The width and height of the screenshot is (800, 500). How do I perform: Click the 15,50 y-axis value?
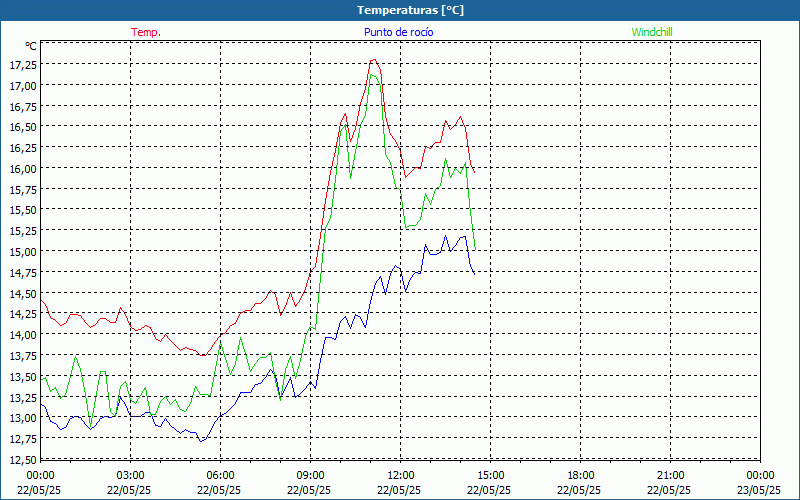pyautogui.click(x=23, y=210)
